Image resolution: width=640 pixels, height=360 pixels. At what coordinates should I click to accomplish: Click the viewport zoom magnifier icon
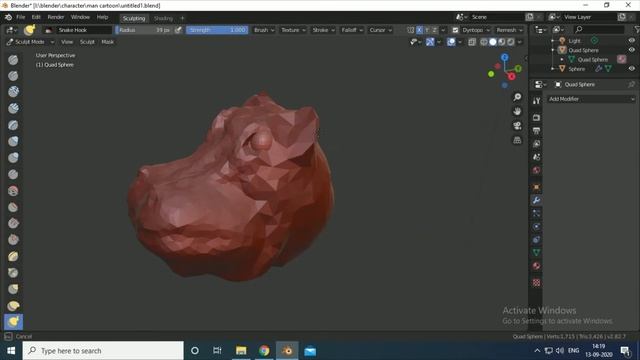pyautogui.click(x=517, y=97)
